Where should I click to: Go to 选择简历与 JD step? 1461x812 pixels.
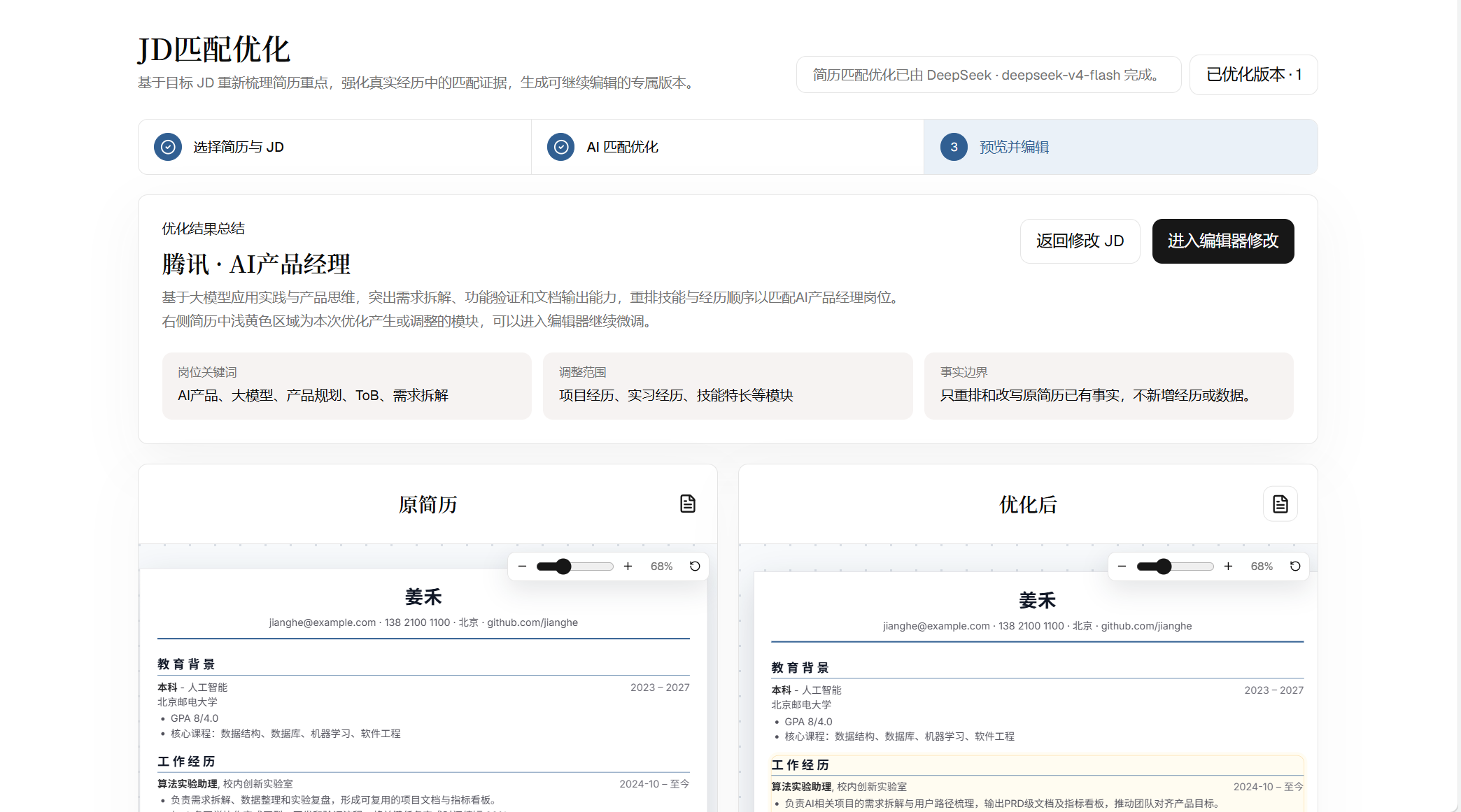(334, 147)
